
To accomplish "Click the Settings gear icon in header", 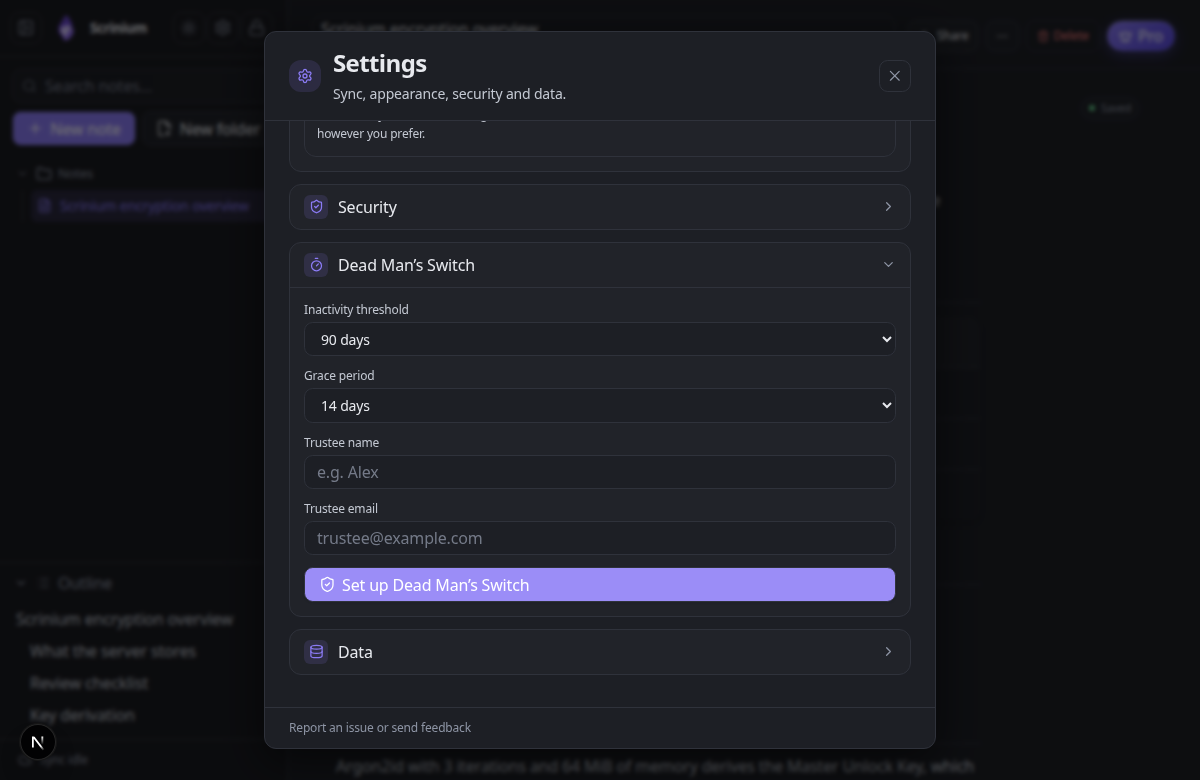I will [305, 76].
